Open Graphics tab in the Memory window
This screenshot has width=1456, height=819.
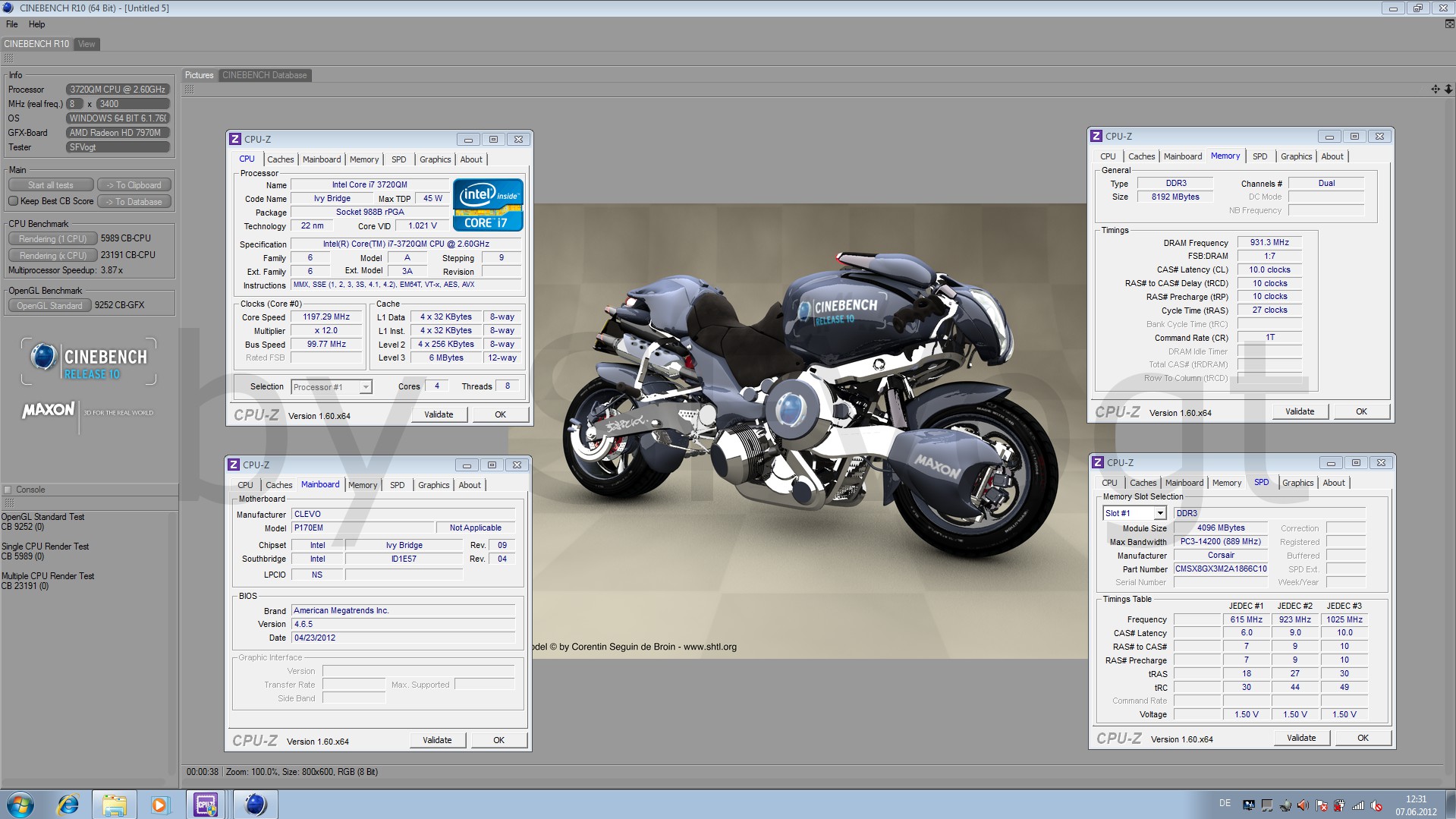coord(1296,156)
